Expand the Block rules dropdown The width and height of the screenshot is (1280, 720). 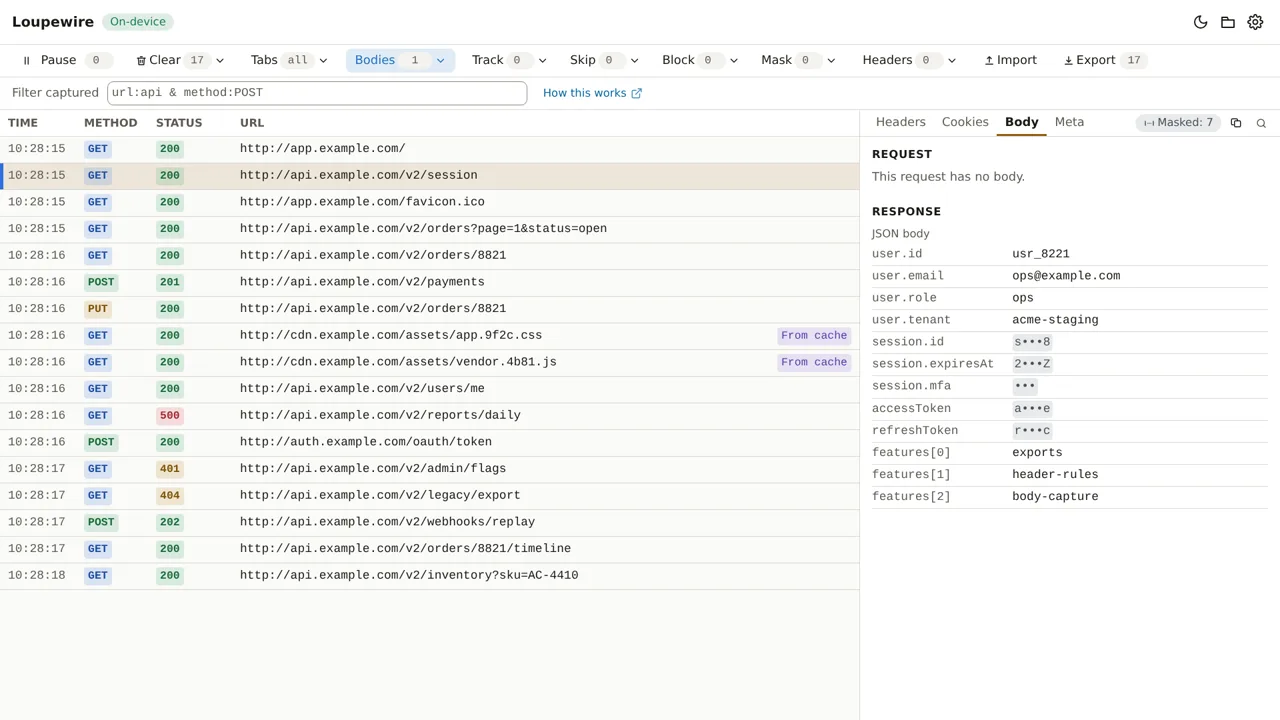point(733,60)
